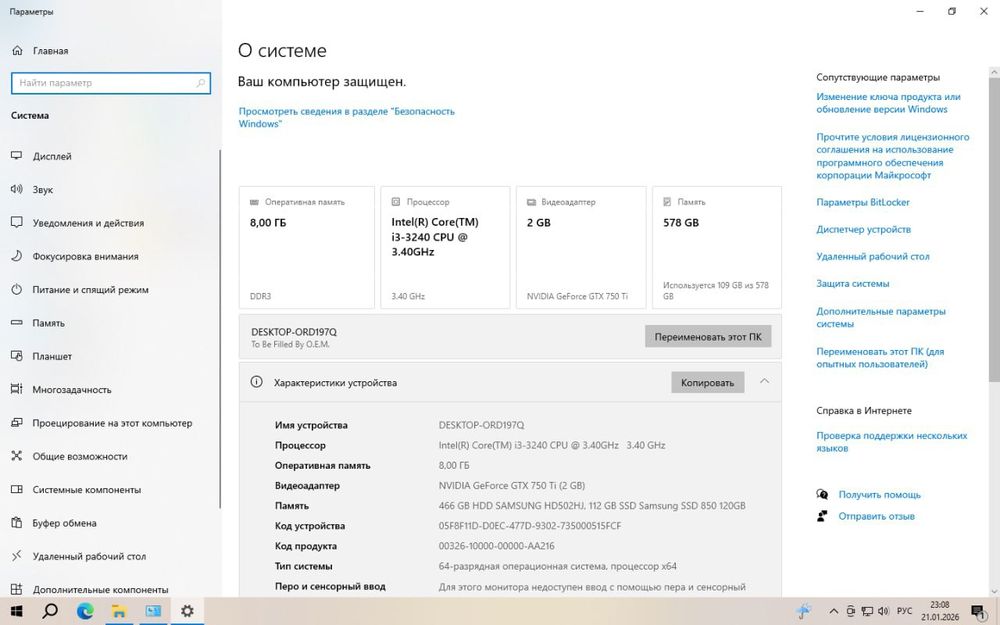The width and height of the screenshot is (1000, 625).
Task: Collapse Характеристики устройства section chevron
Action: 764,381
